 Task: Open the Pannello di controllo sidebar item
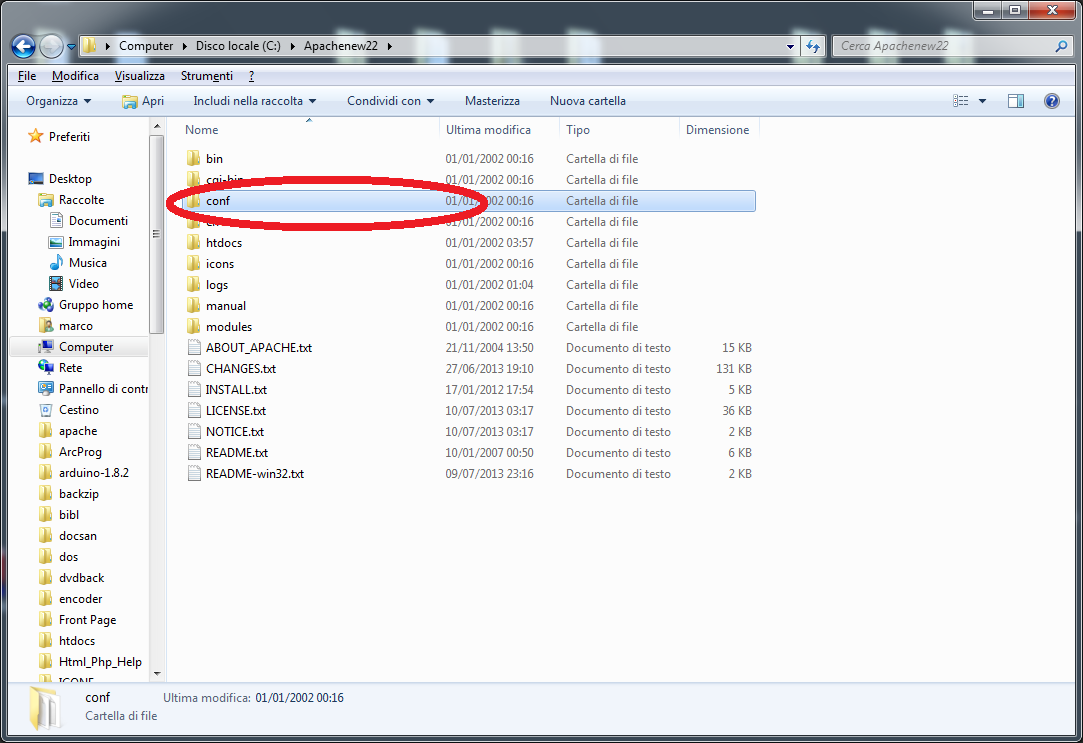tap(102, 389)
